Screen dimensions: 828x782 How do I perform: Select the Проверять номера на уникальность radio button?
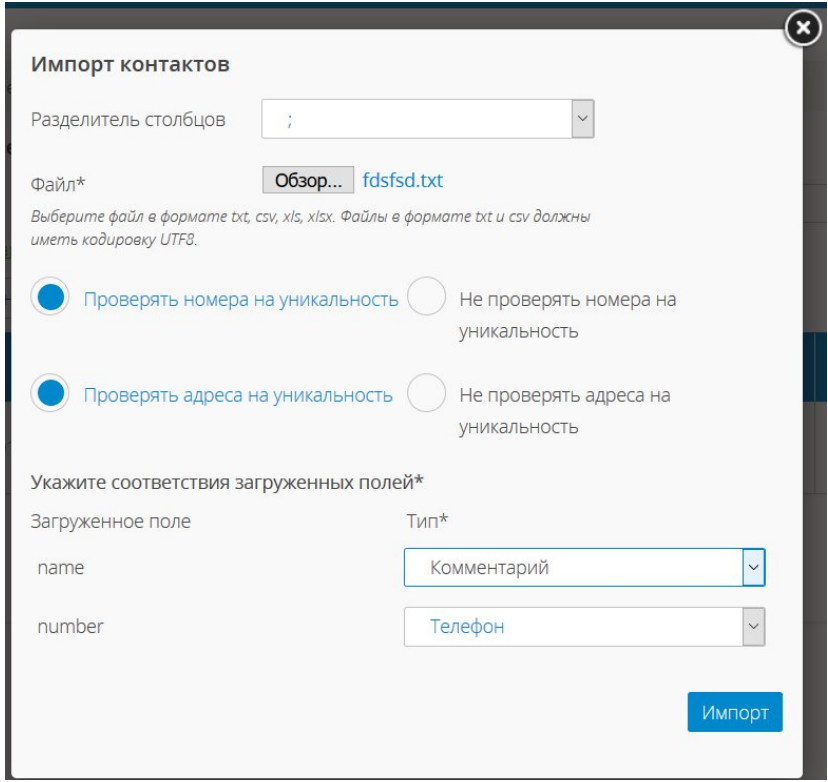click(51, 298)
